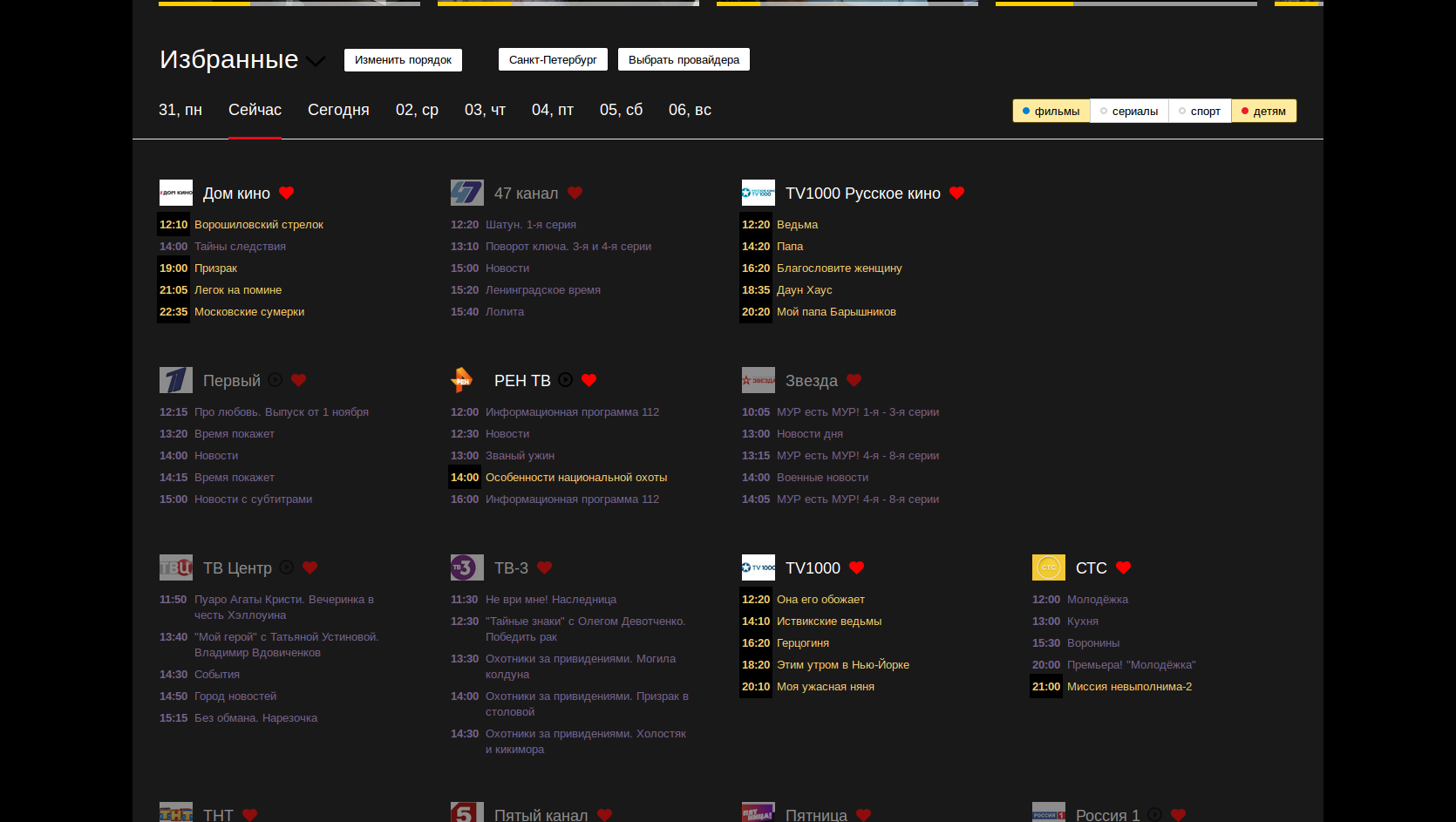Switch to the Сегодня tab
Image resolution: width=1456 pixels, height=822 pixels.
(338, 110)
